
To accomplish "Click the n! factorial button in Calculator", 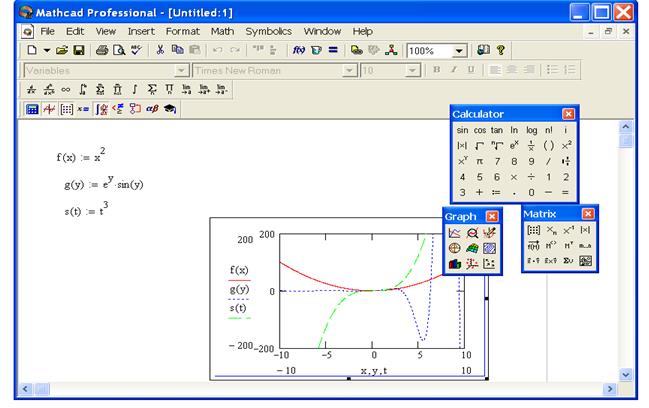I will pos(549,130).
